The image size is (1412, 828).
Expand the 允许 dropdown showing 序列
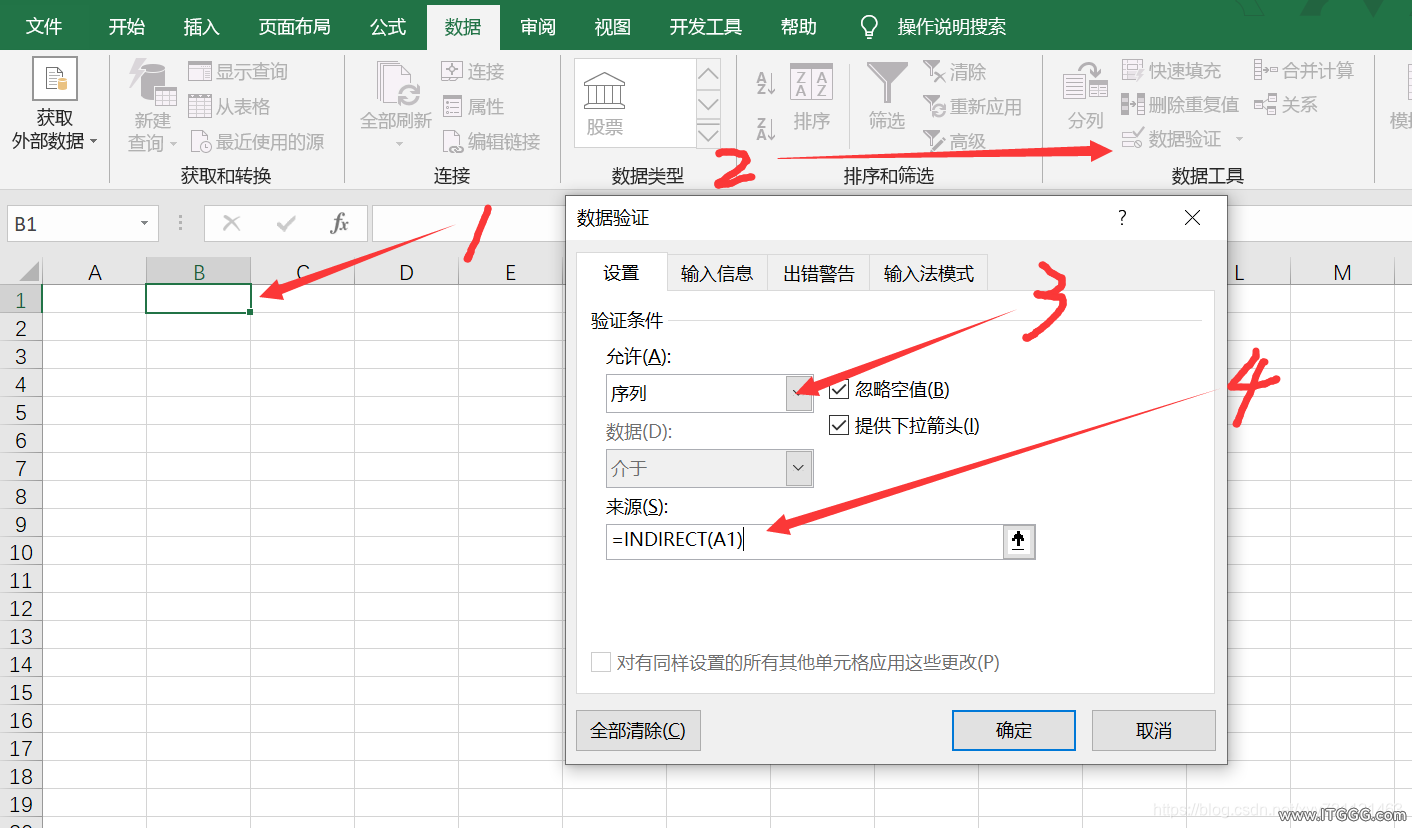point(798,393)
